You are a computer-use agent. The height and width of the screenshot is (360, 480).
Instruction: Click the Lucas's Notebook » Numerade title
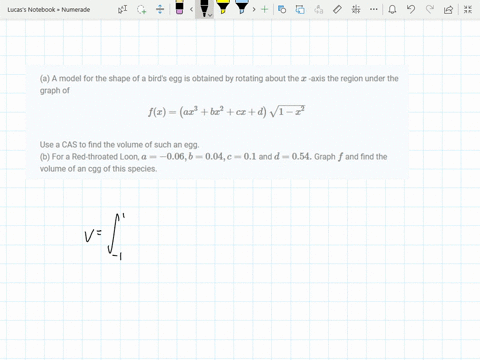(x=49, y=10)
